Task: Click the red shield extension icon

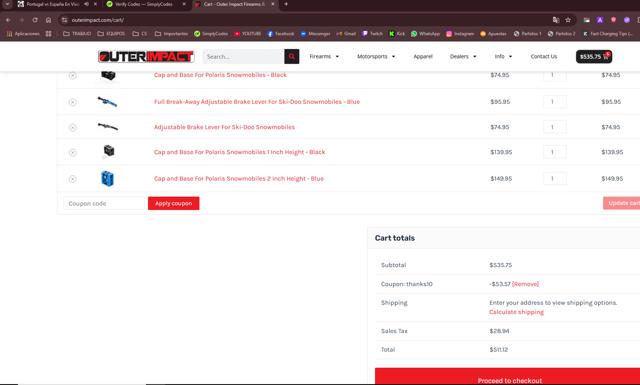Action: [613, 20]
